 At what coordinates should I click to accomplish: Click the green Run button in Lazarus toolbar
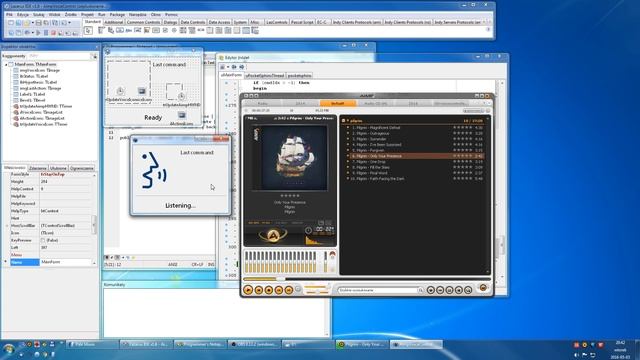click(x=38, y=33)
